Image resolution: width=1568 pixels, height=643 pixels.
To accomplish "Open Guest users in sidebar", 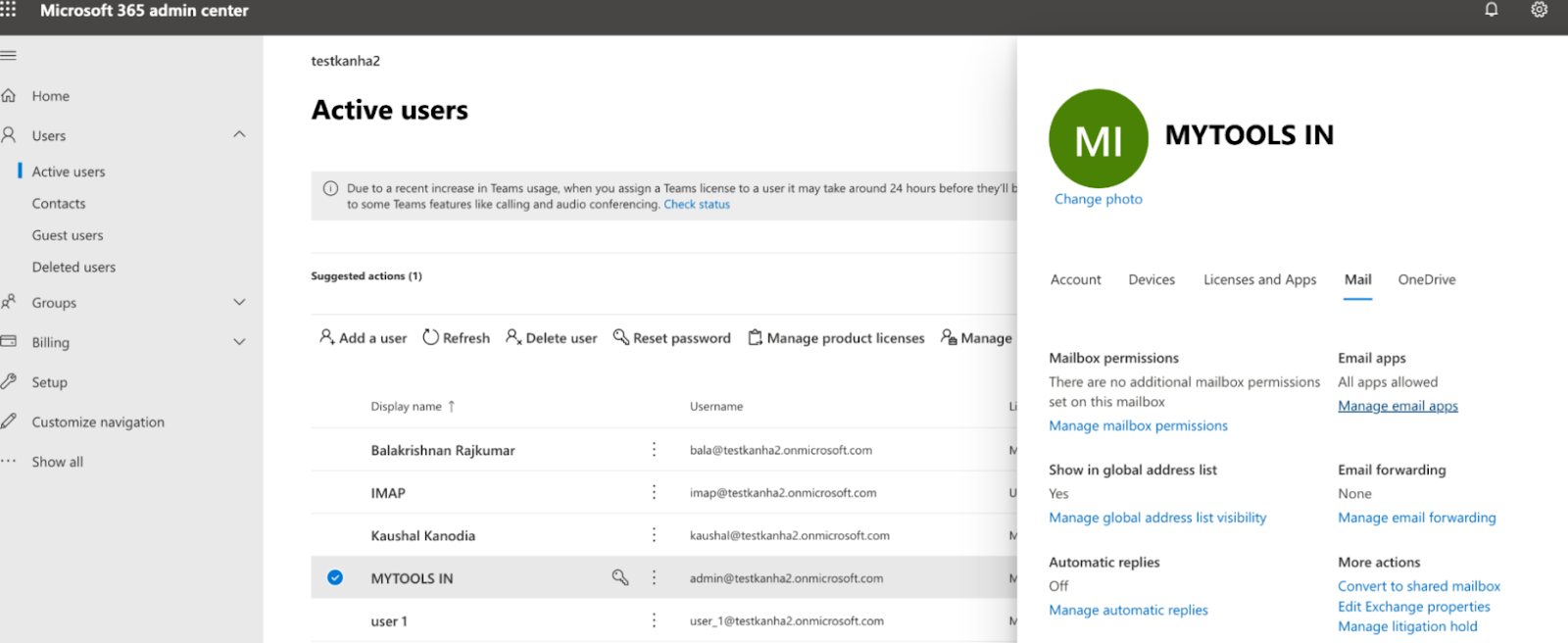I will pos(68,235).
